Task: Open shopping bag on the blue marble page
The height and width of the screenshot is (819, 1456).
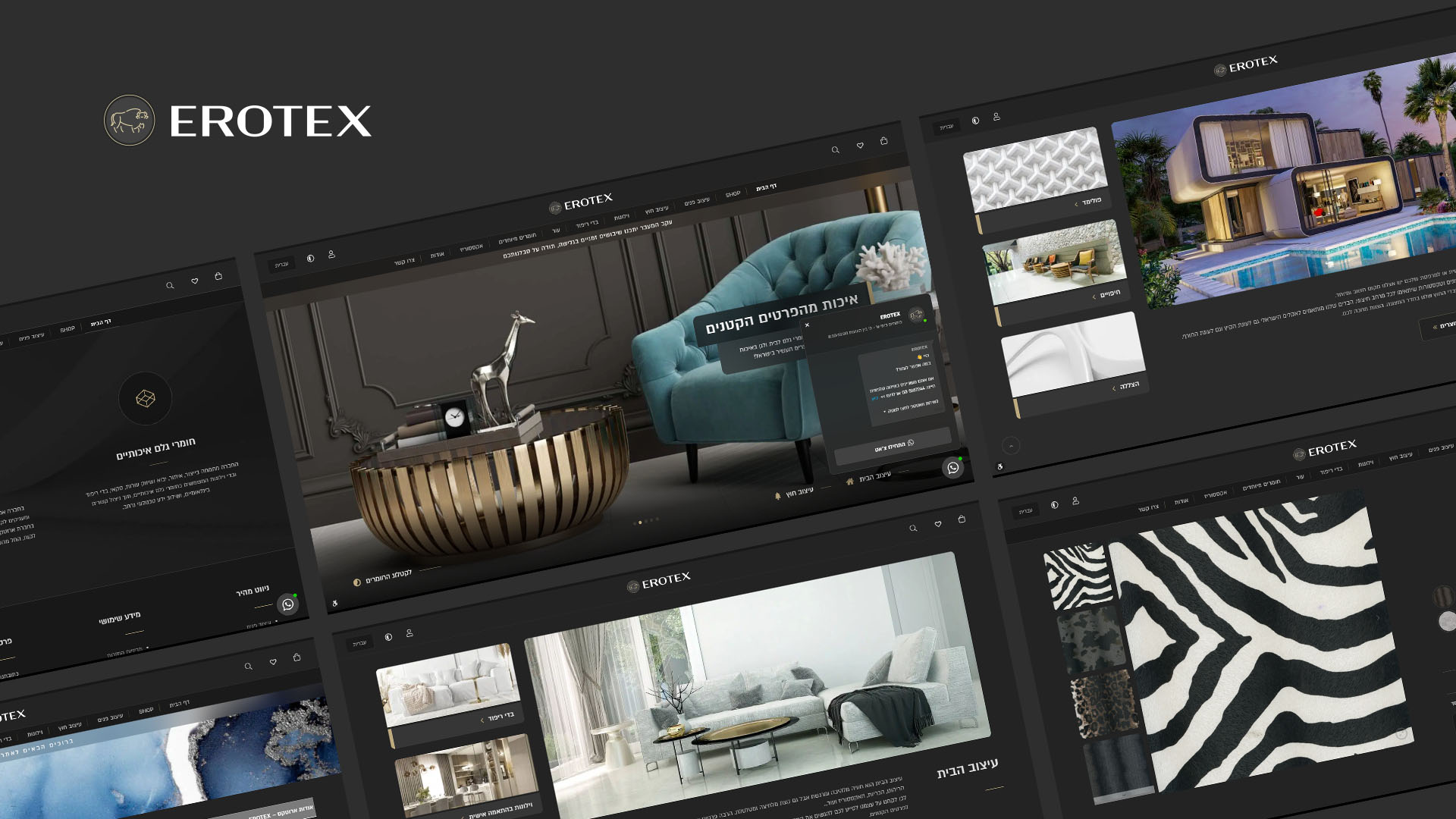Action: click(x=297, y=657)
